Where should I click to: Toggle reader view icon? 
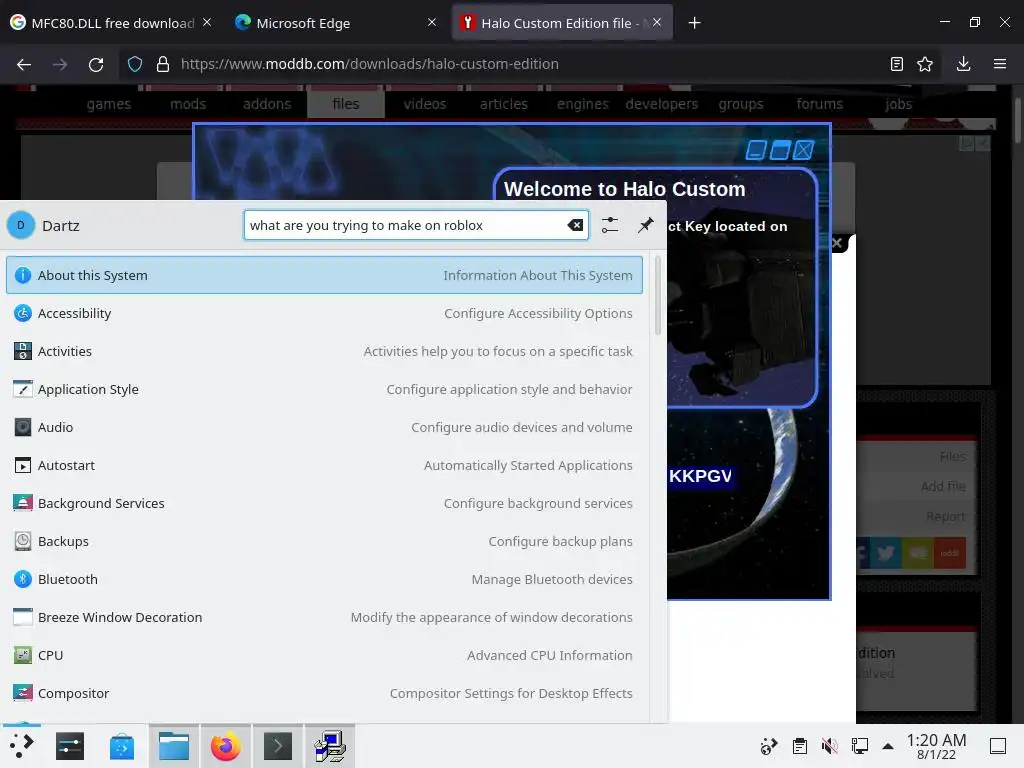tap(897, 64)
